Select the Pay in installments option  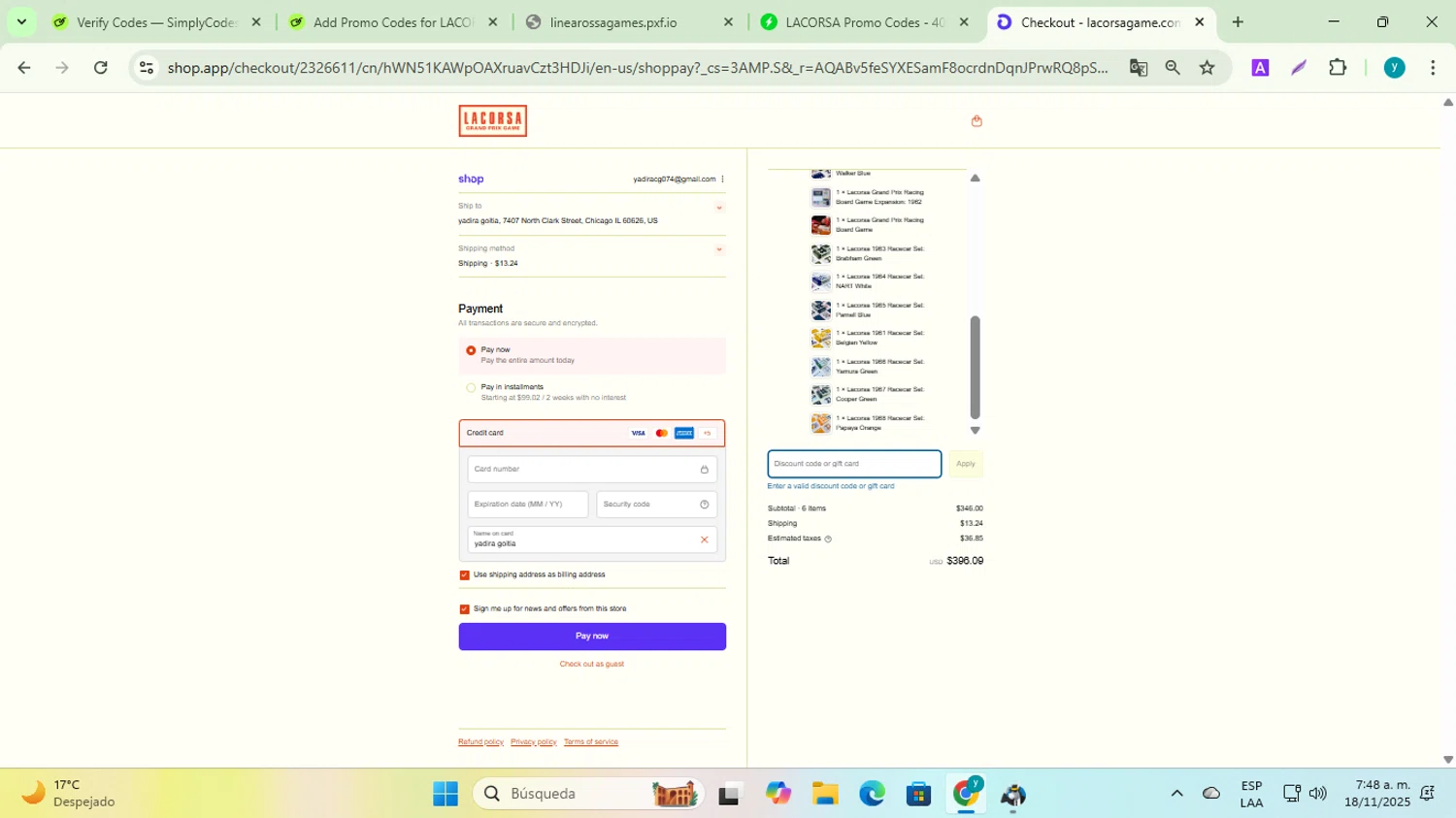tap(471, 388)
